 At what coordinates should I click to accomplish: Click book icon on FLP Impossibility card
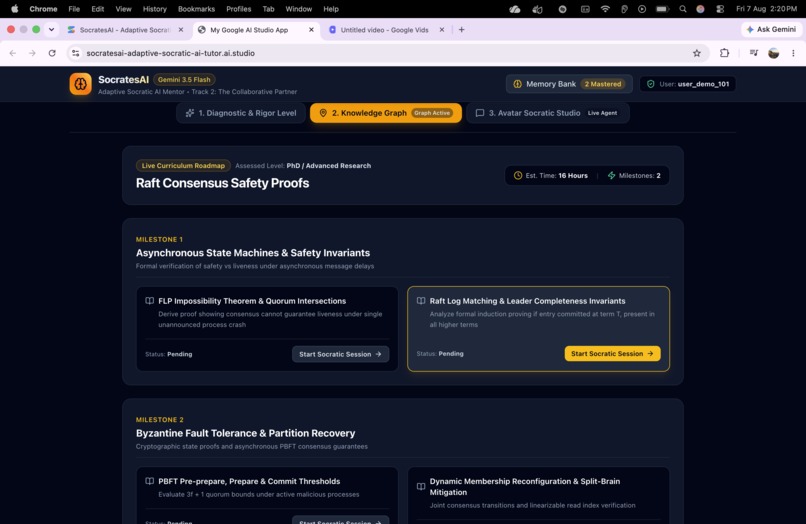tap(150, 301)
